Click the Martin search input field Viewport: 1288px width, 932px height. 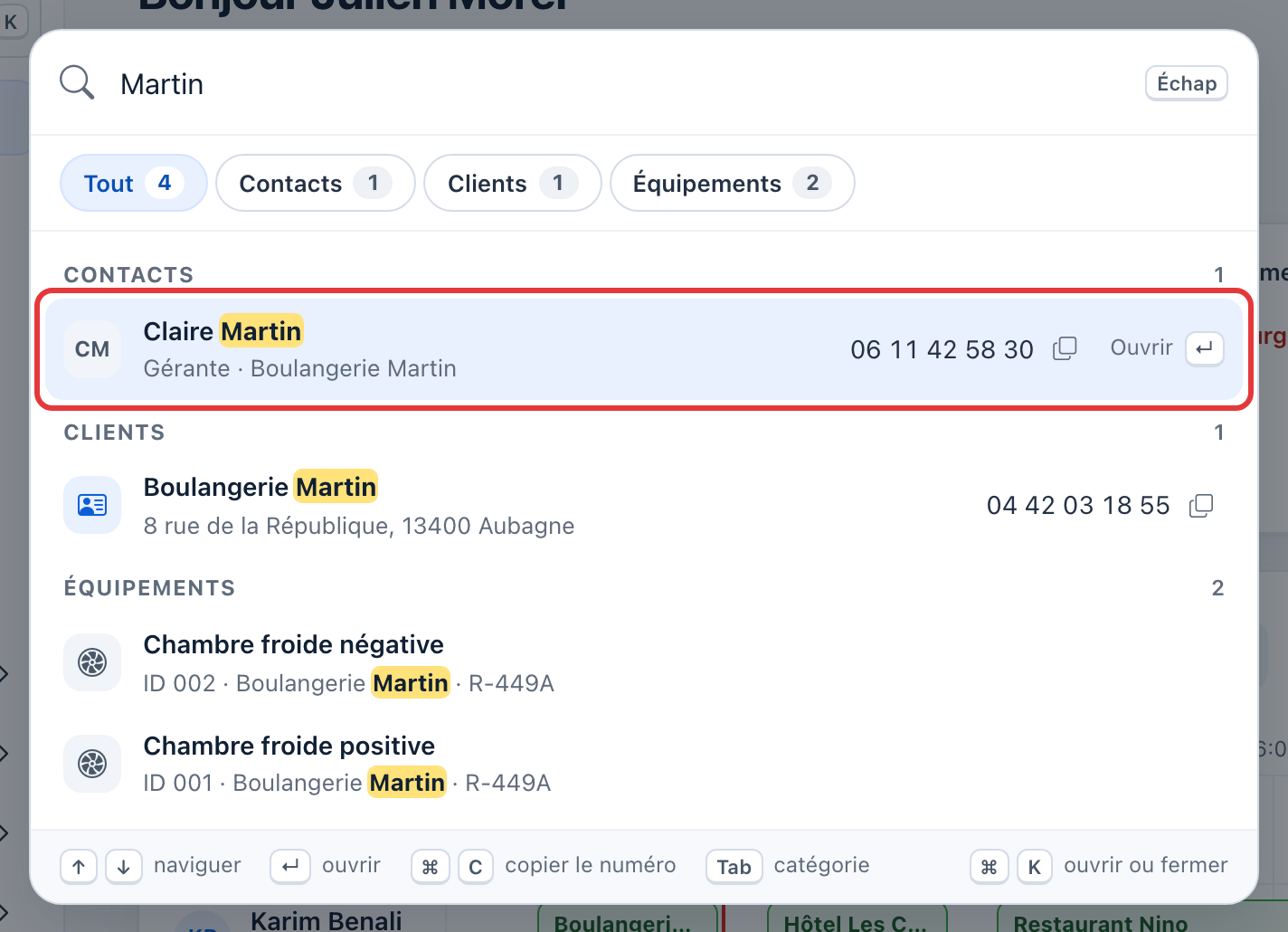coord(624,84)
